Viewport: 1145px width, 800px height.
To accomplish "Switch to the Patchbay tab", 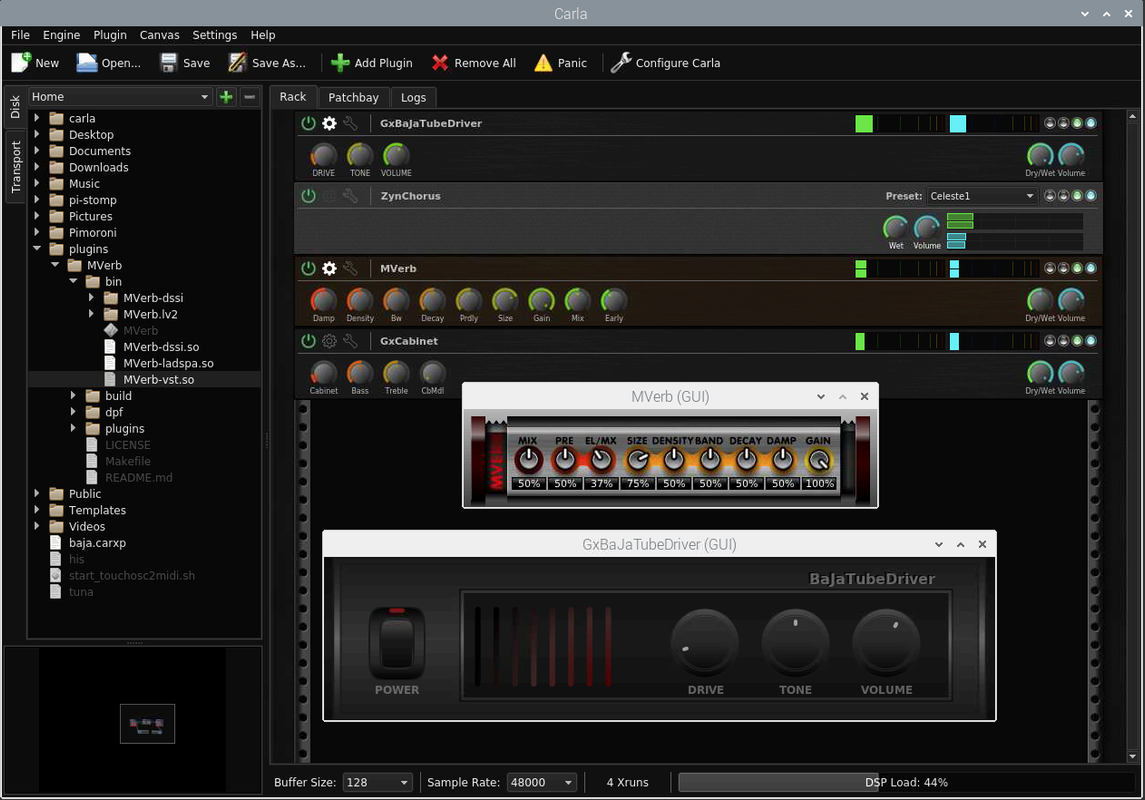I will 353,97.
